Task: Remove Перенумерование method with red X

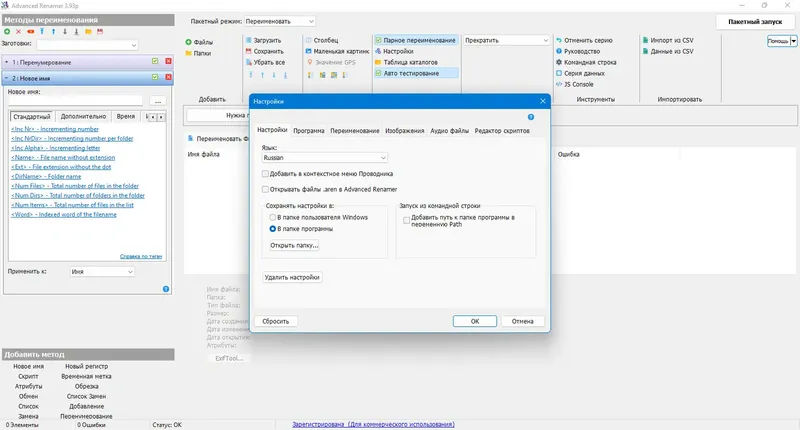Action: coord(168,61)
